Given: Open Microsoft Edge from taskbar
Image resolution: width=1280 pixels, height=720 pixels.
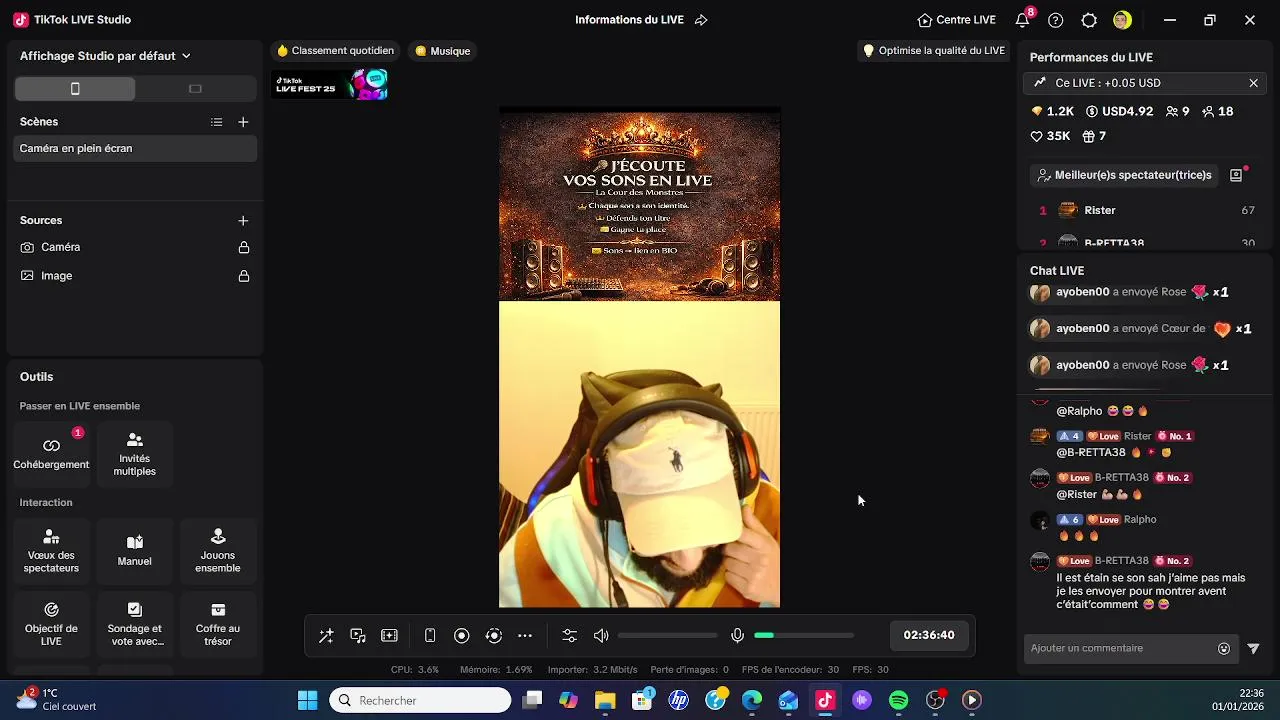Looking at the screenshot, I should [752, 700].
